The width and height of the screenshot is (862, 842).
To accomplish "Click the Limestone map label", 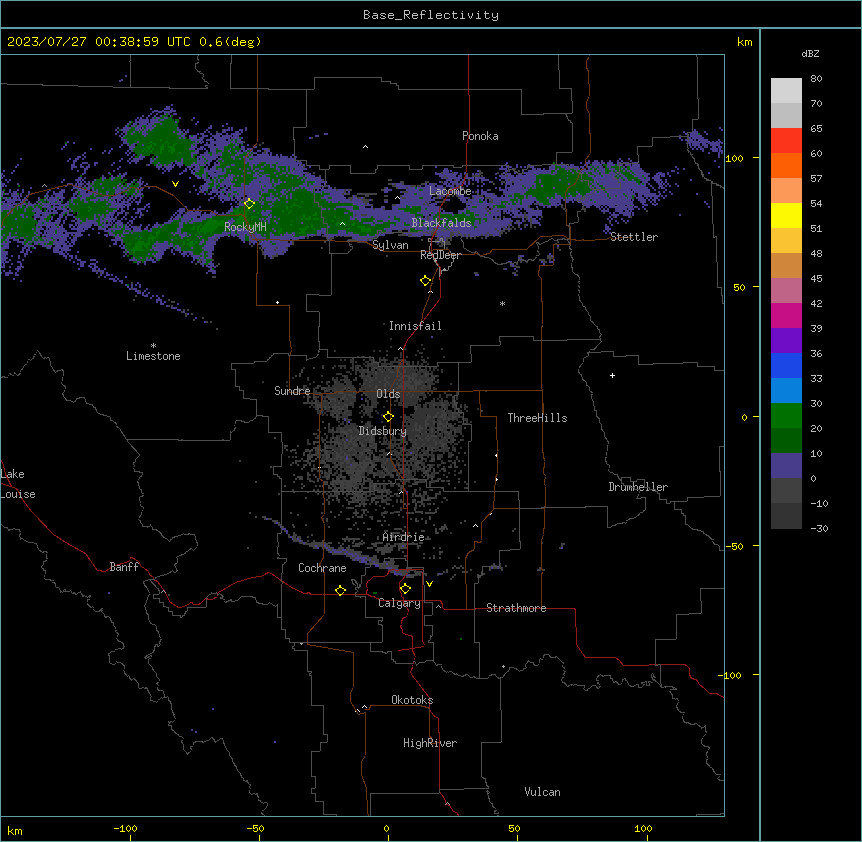I will pyautogui.click(x=153, y=356).
